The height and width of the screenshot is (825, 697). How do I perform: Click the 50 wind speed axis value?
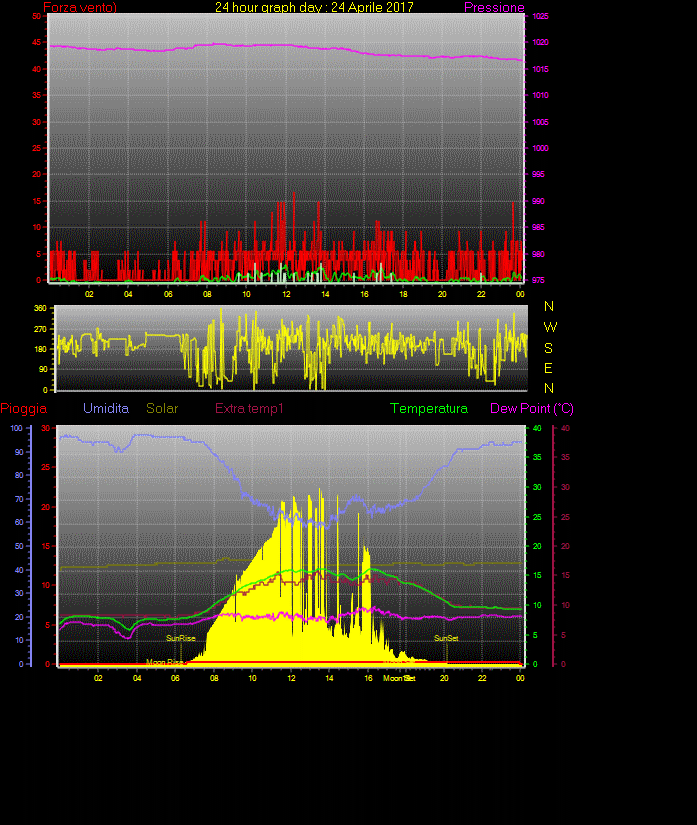[x=36, y=16]
